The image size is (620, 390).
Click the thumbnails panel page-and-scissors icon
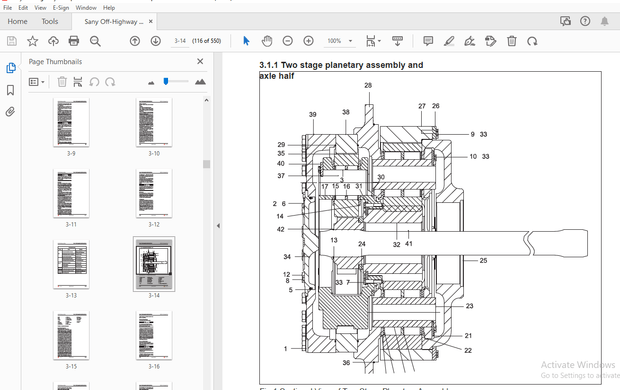tap(78, 82)
